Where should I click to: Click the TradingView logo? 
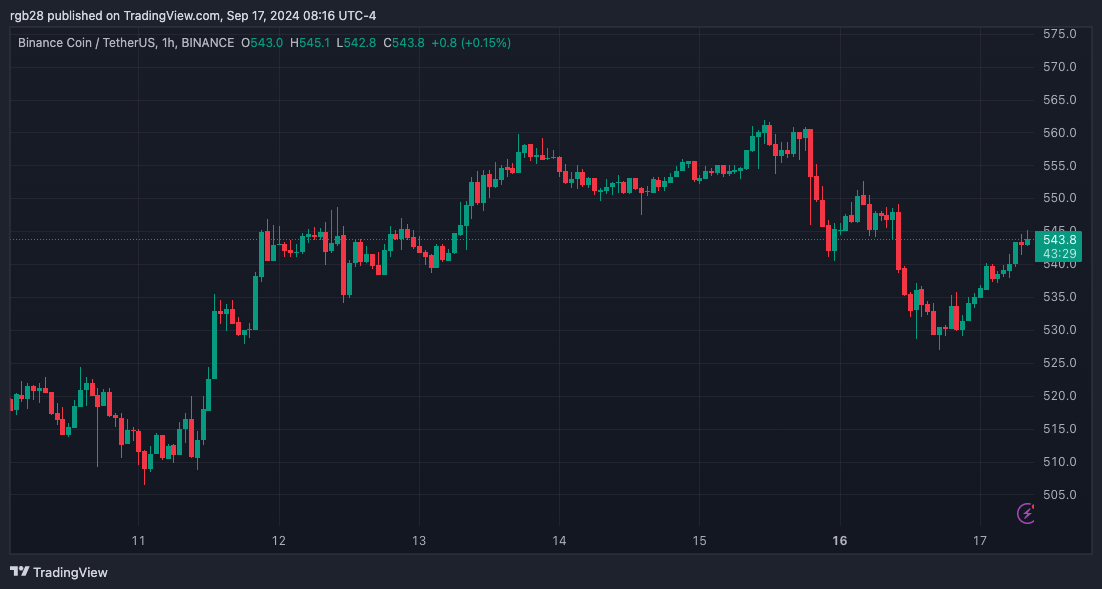coord(18,572)
